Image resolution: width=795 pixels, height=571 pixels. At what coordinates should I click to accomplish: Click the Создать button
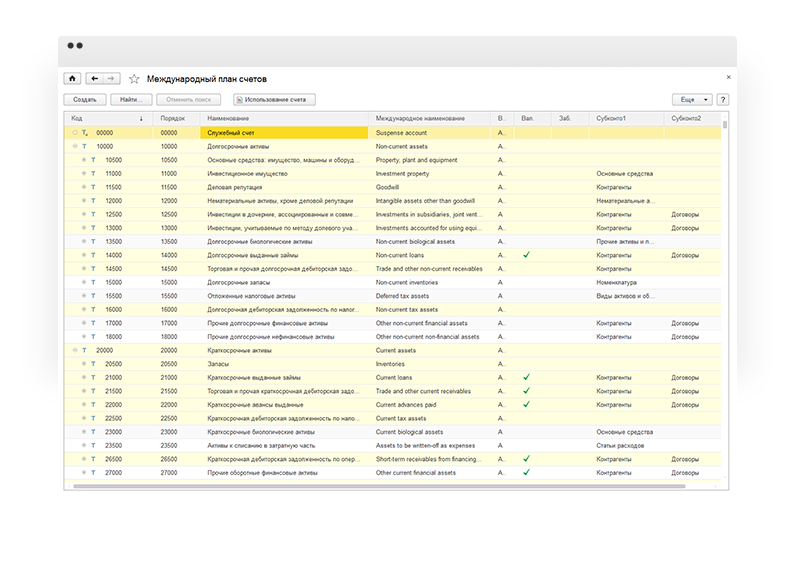coord(85,99)
